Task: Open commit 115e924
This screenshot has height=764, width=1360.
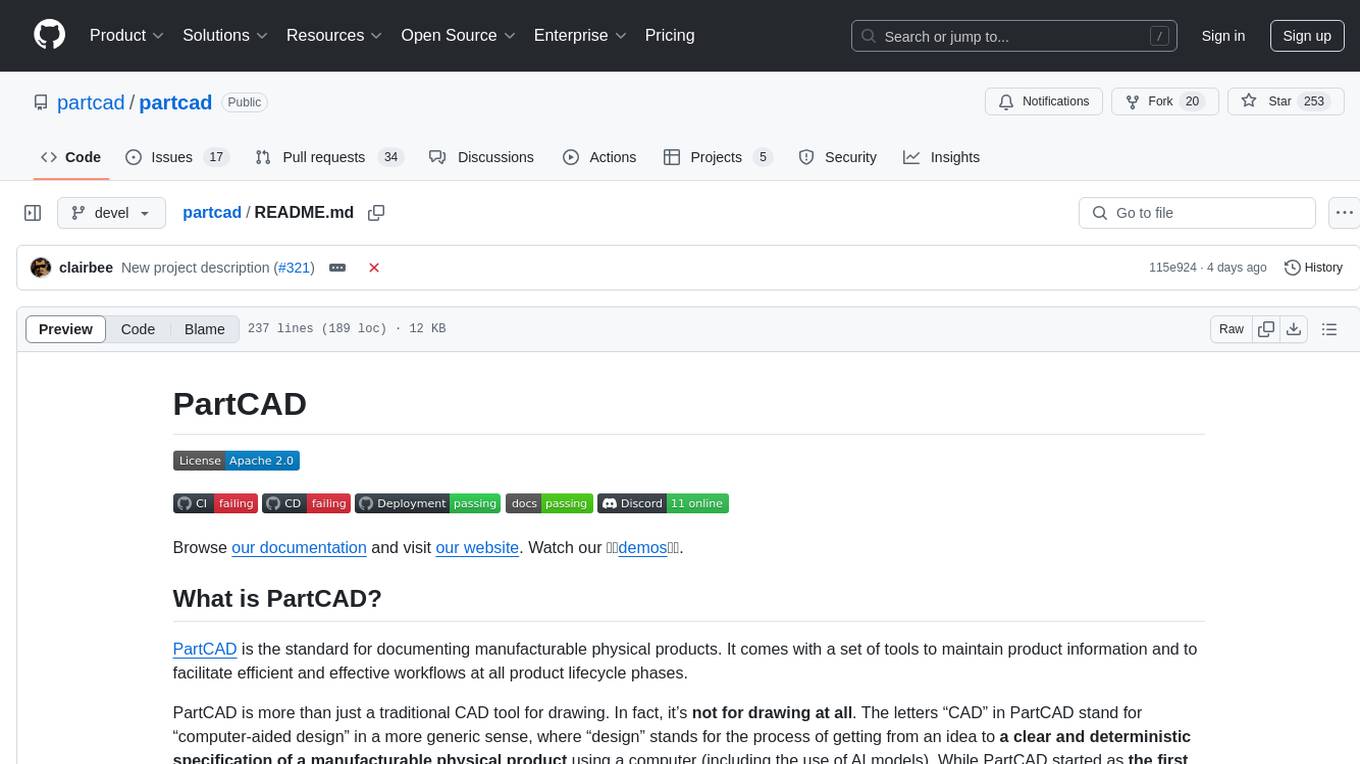Action: pyautogui.click(x=1173, y=268)
